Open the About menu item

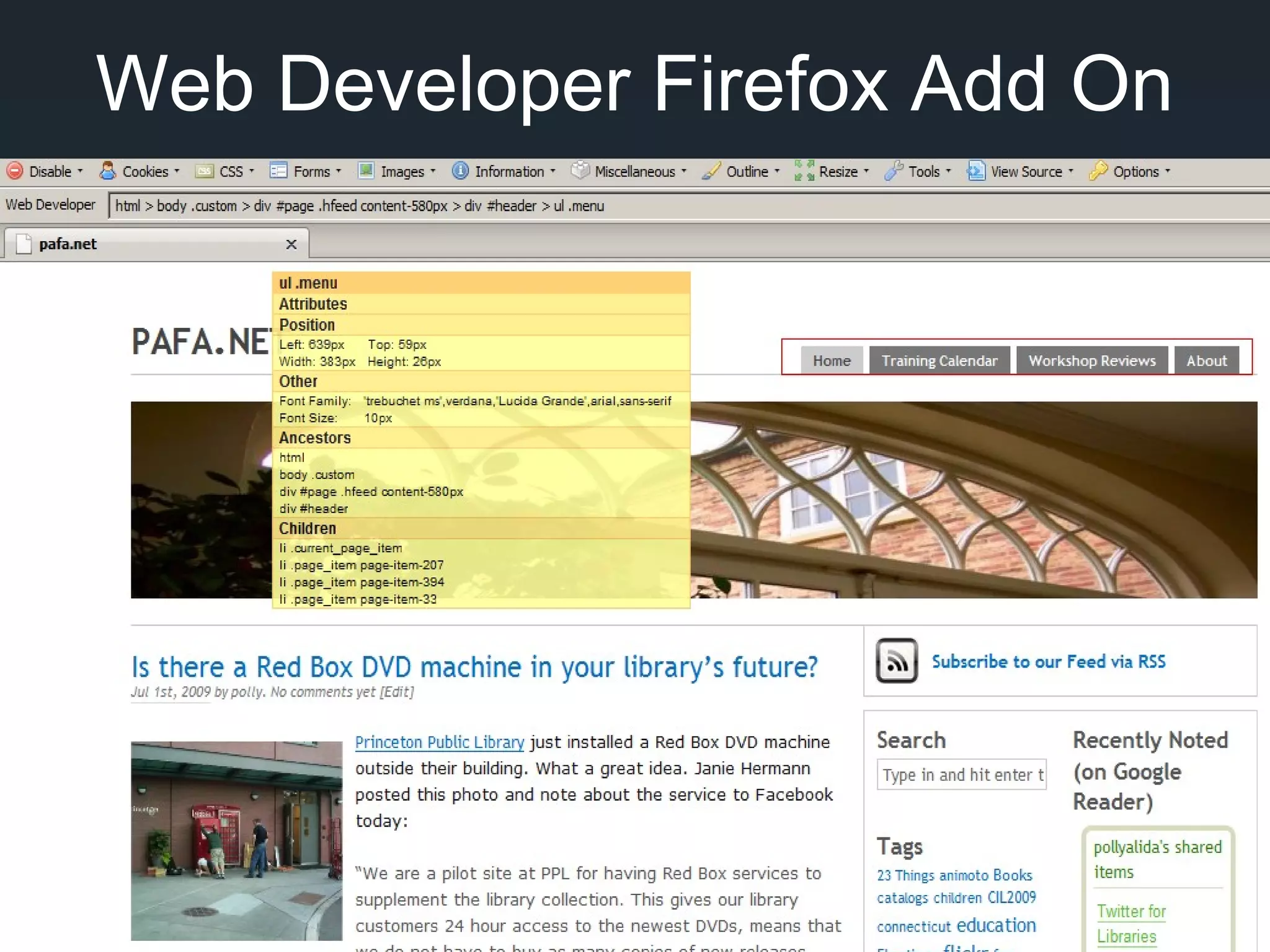point(1207,361)
